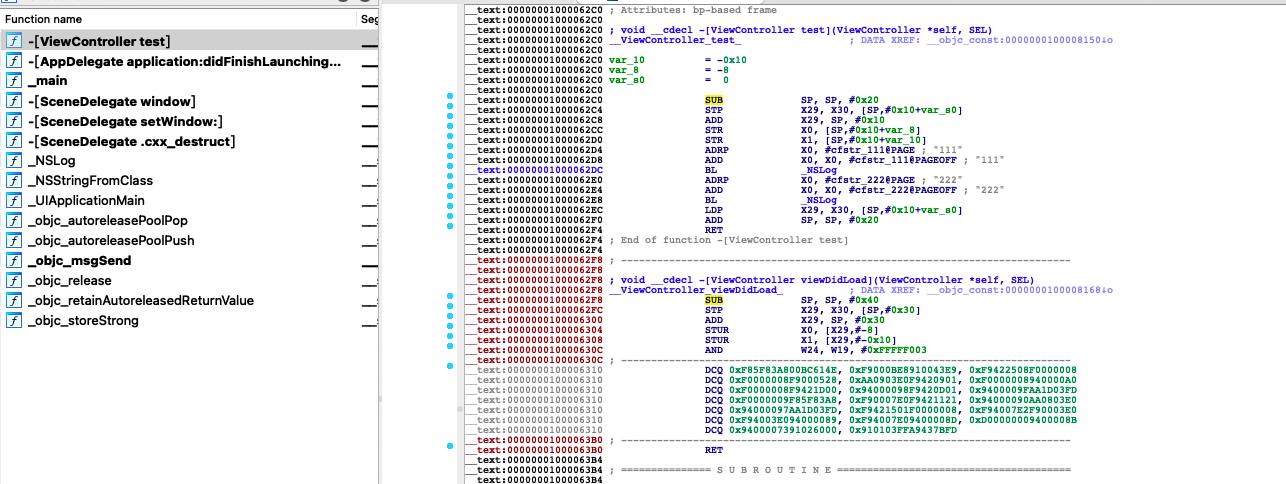Viewport: 1286px width, 484px height.
Task: Click the function icon next to _UIApplicationMain
Action: (x=14, y=201)
